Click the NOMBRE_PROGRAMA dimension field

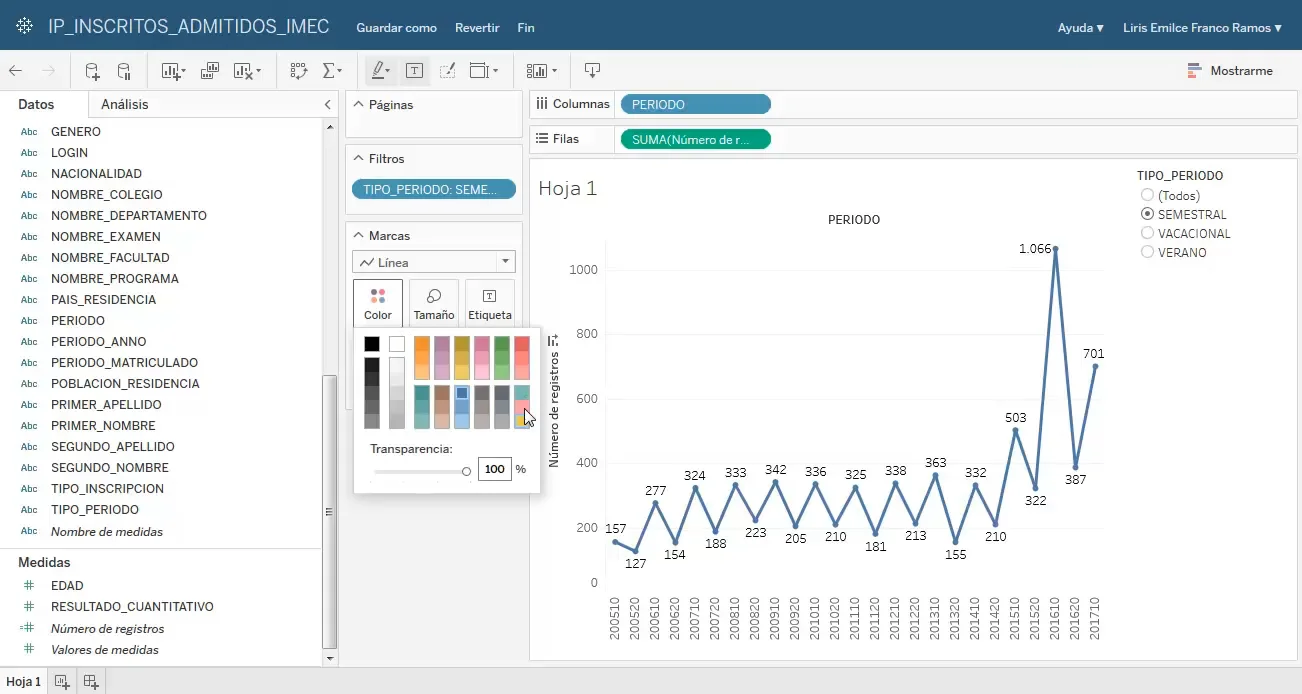point(115,279)
